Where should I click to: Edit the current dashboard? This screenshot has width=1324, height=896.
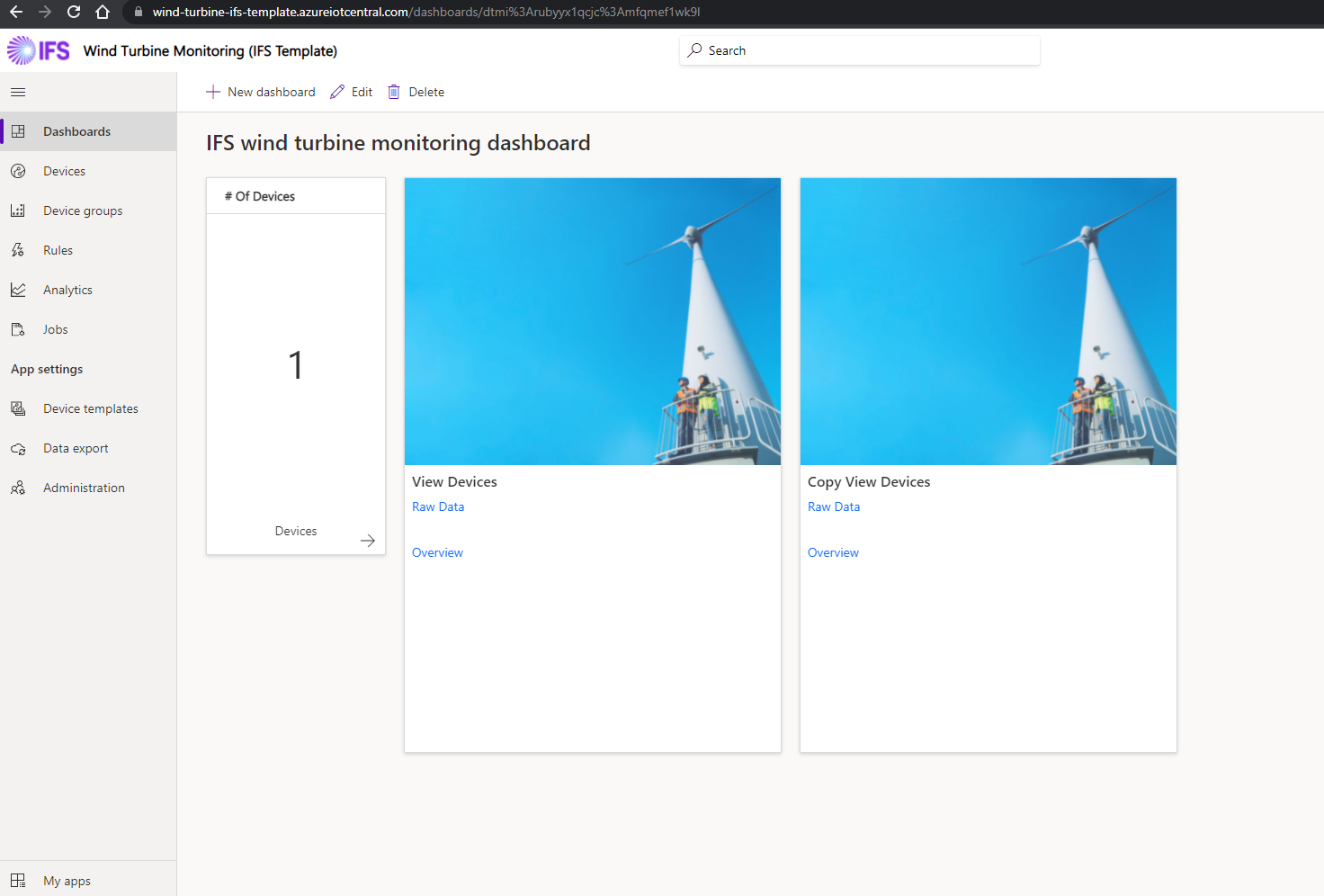(351, 92)
